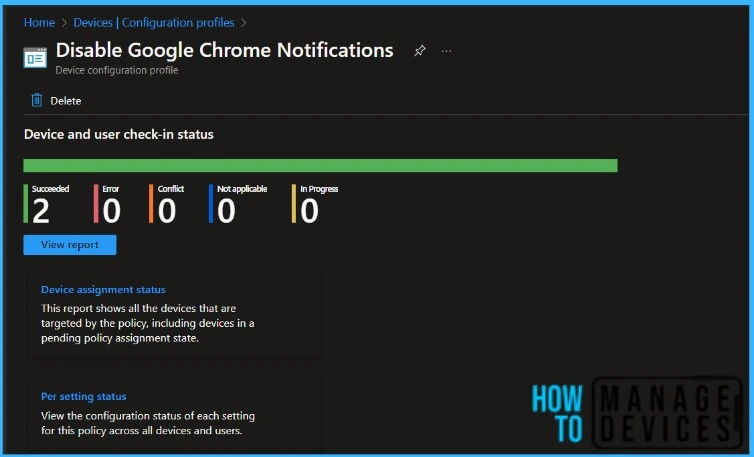
Task: Open Device assignment status report
Action: click(x=103, y=290)
